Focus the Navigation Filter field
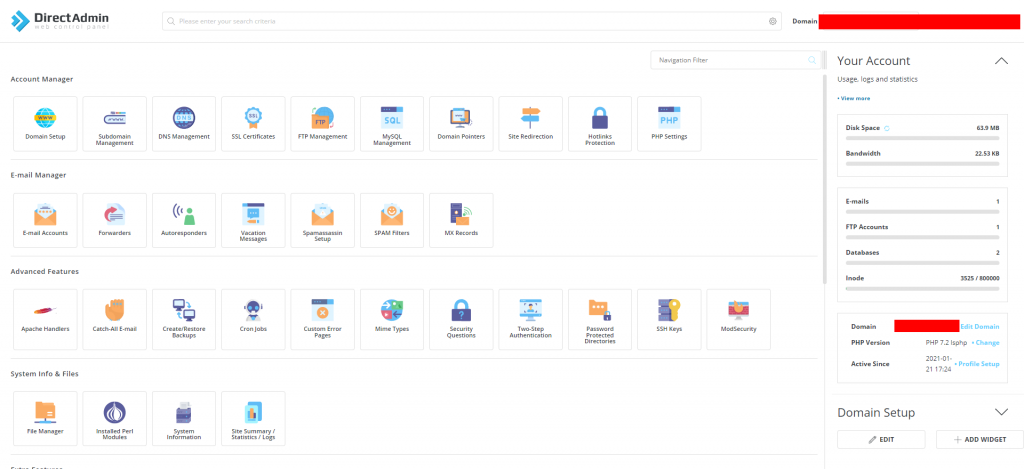The width and height of the screenshot is (1024, 469). [x=735, y=60]
